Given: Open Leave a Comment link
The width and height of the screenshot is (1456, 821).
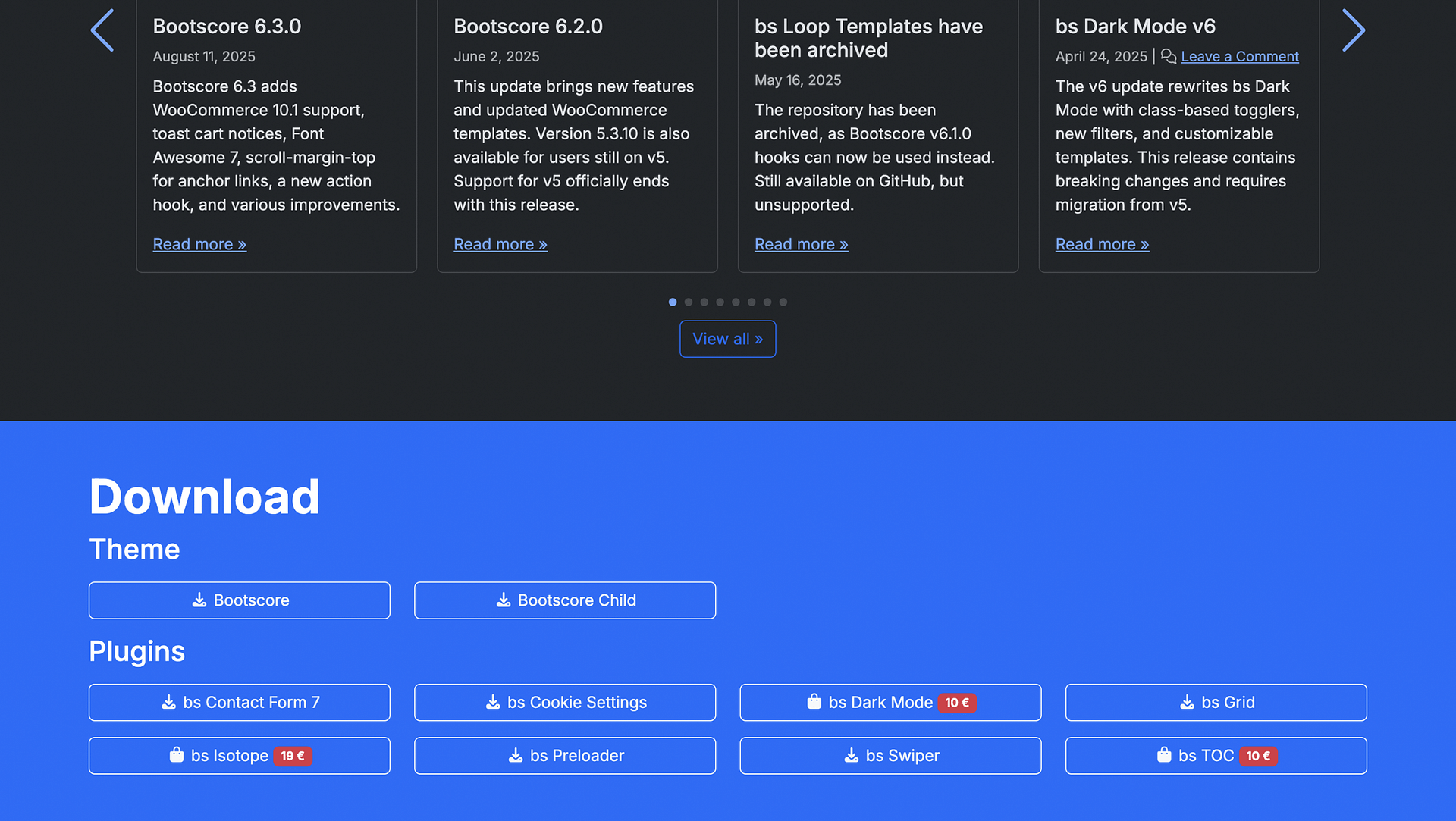Looking at the screenshot, I should [1239, 56].
